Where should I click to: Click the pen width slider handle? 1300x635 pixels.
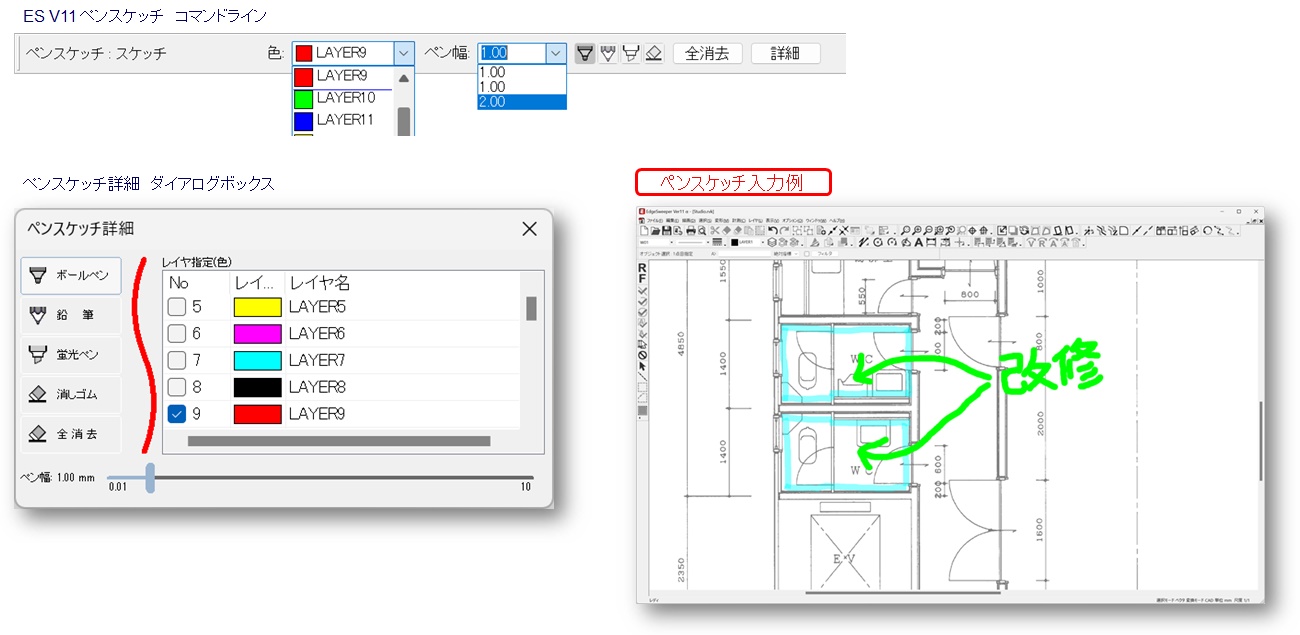[150, 477]
